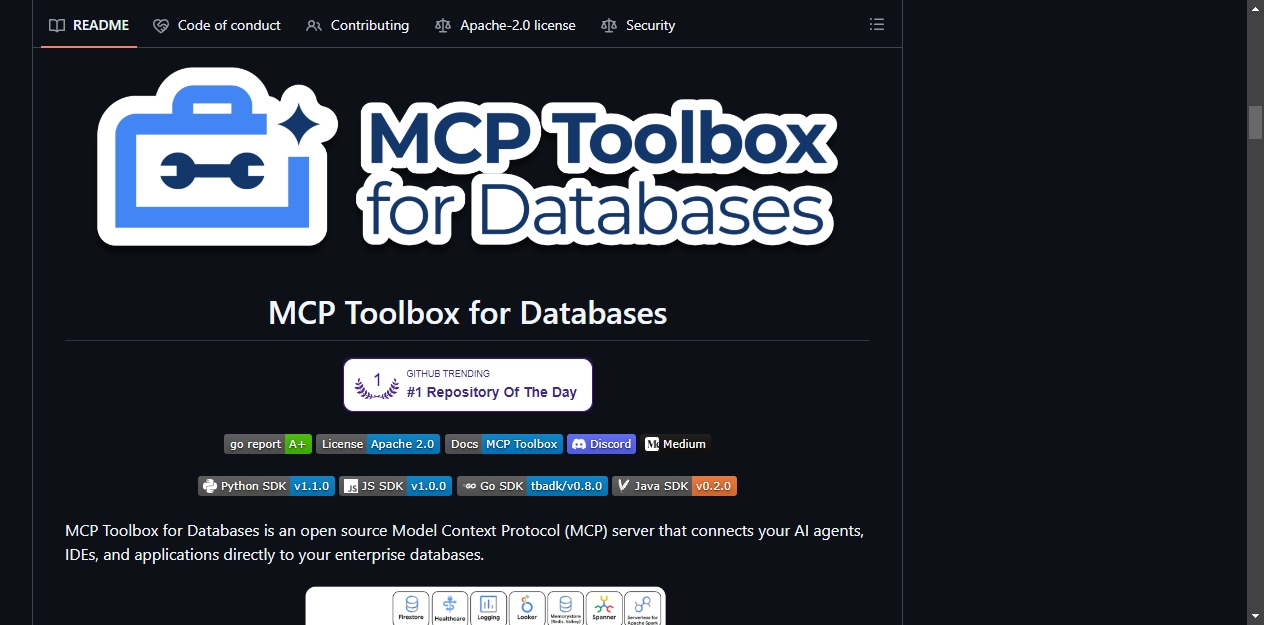The image size is (1264, 625).
Task: Go to the Security tab
Action: (638, 25)
